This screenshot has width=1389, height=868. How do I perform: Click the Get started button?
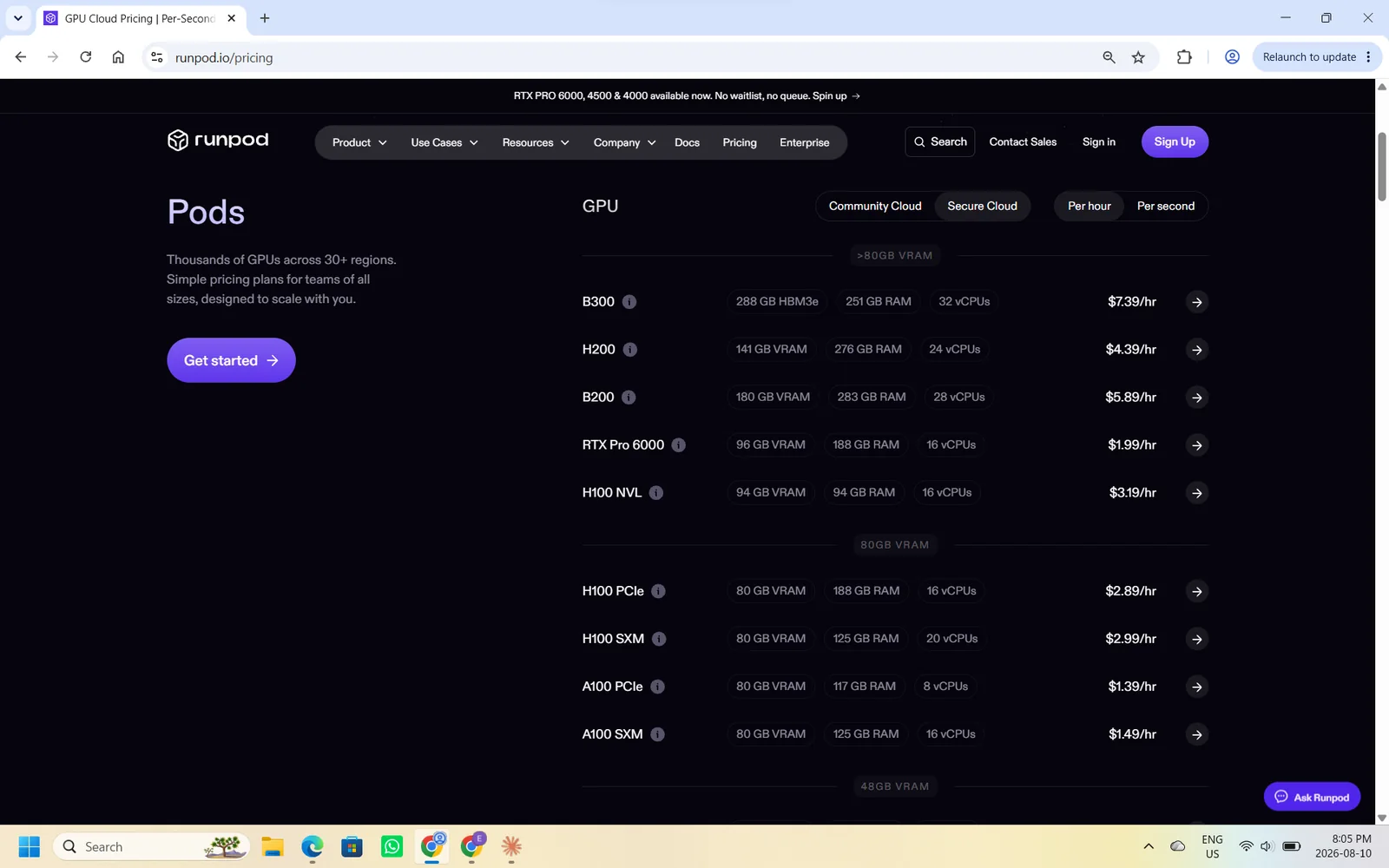[231, 360]
